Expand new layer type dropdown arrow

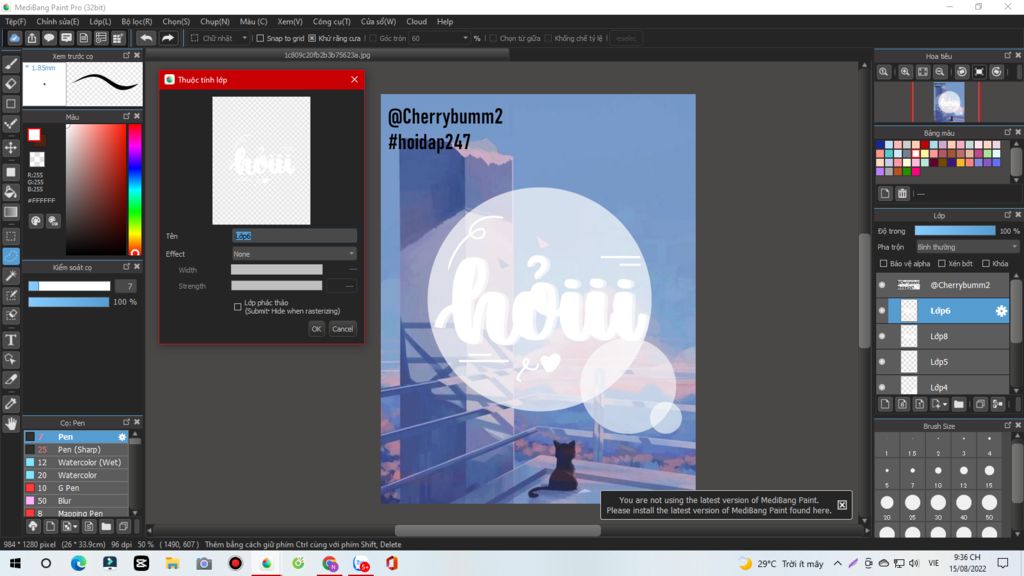(944, 404)
